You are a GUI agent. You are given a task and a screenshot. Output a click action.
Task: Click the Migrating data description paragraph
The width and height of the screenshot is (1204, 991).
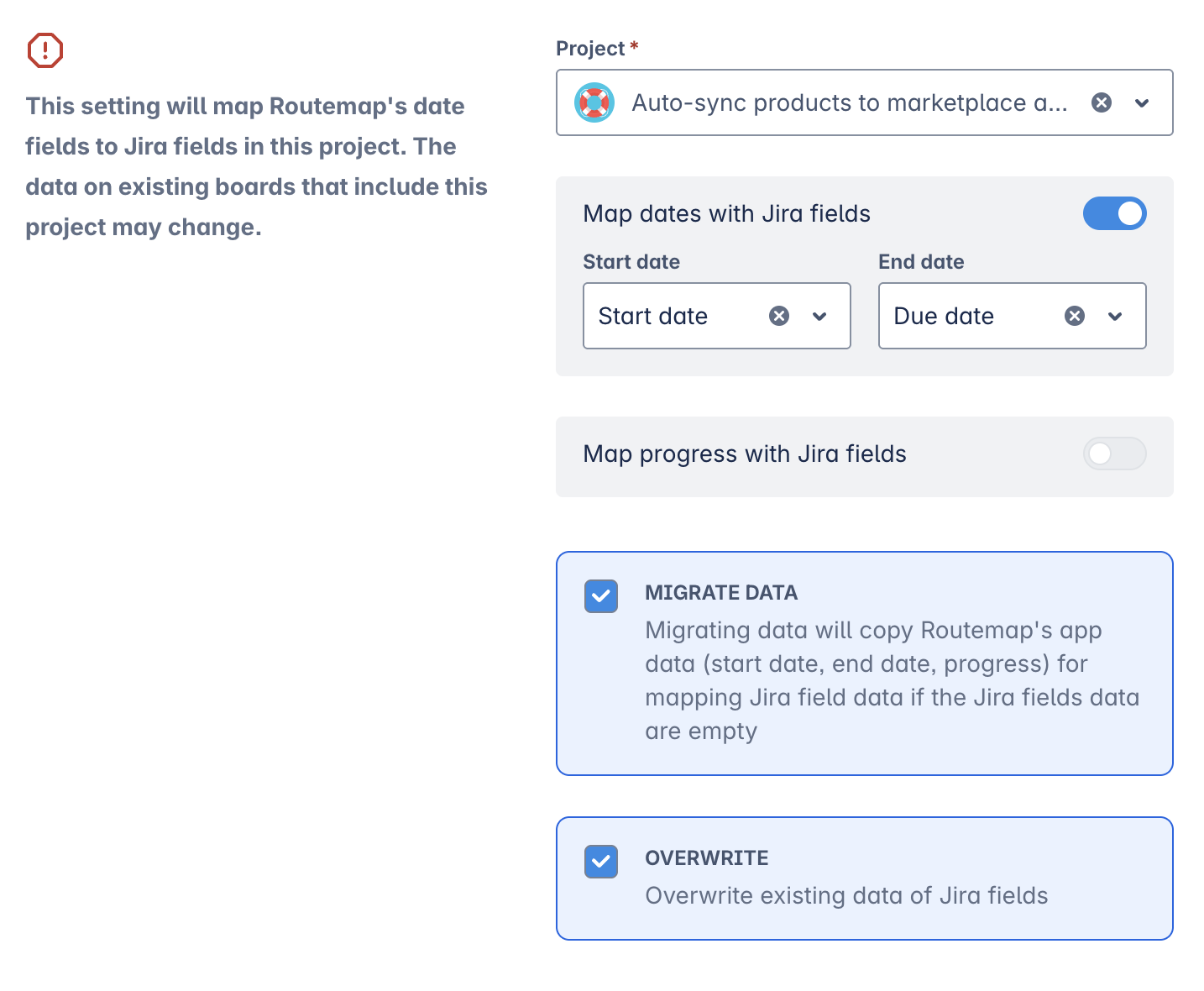coord(892,680)
